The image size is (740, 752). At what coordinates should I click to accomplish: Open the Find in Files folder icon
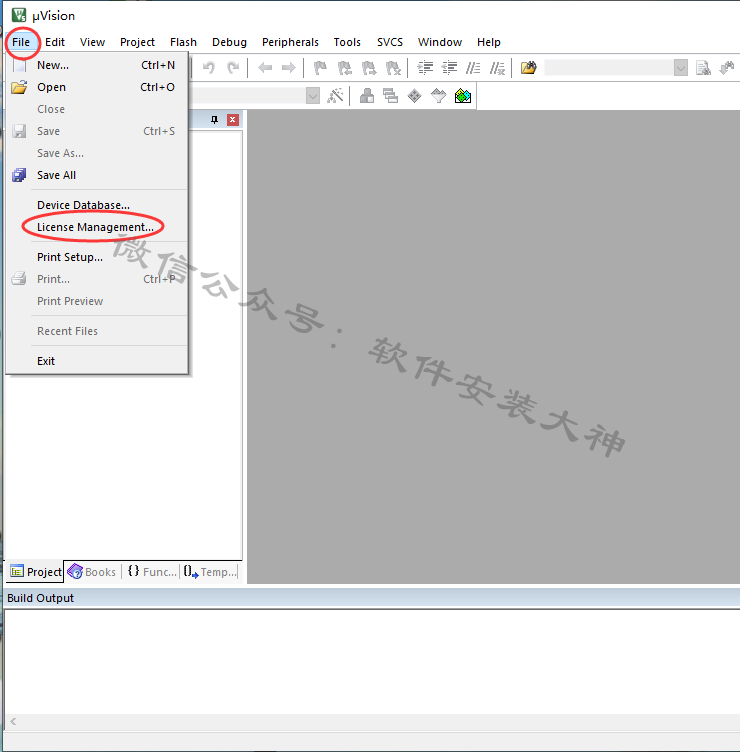529,68
